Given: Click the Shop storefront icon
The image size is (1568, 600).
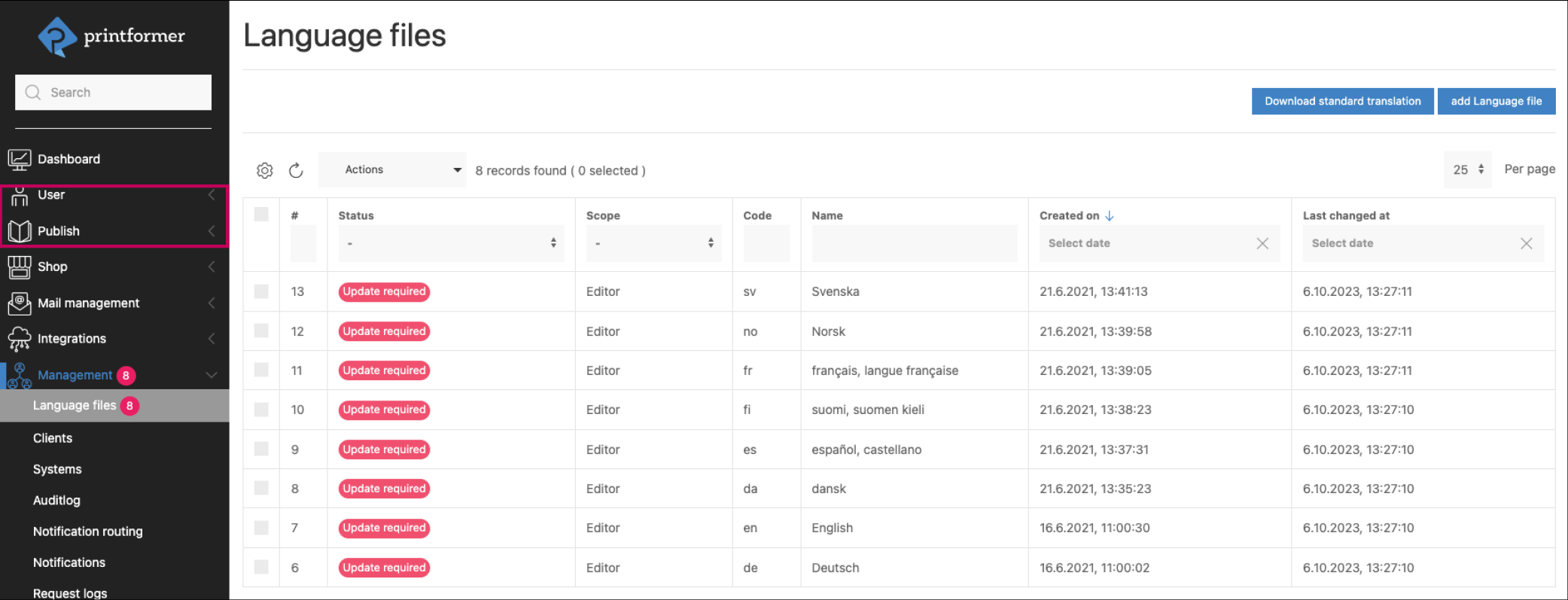Looking at the screenshot, I should pyautogui.click(x=19, y=266).
